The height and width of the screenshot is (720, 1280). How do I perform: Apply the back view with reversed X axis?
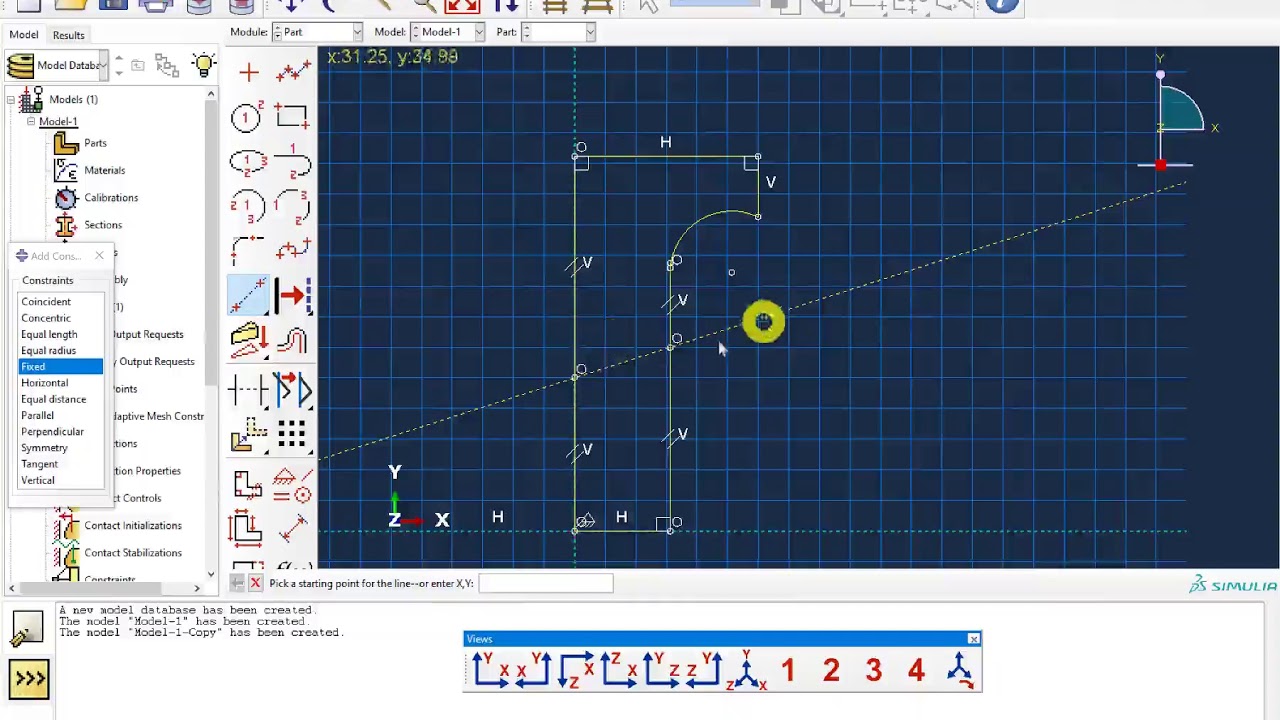(533, 670)
